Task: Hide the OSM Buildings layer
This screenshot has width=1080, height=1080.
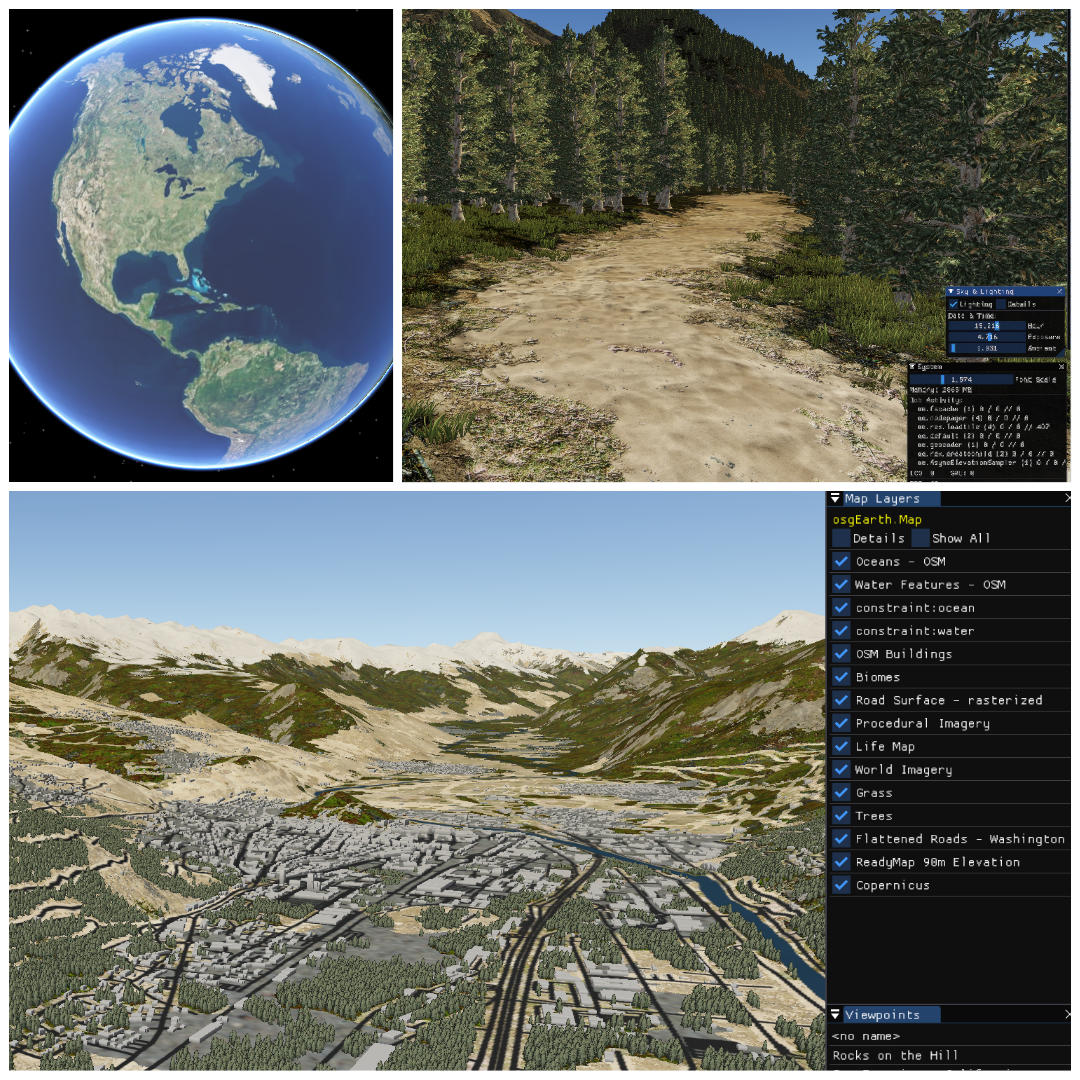Action: coord(841,653)
